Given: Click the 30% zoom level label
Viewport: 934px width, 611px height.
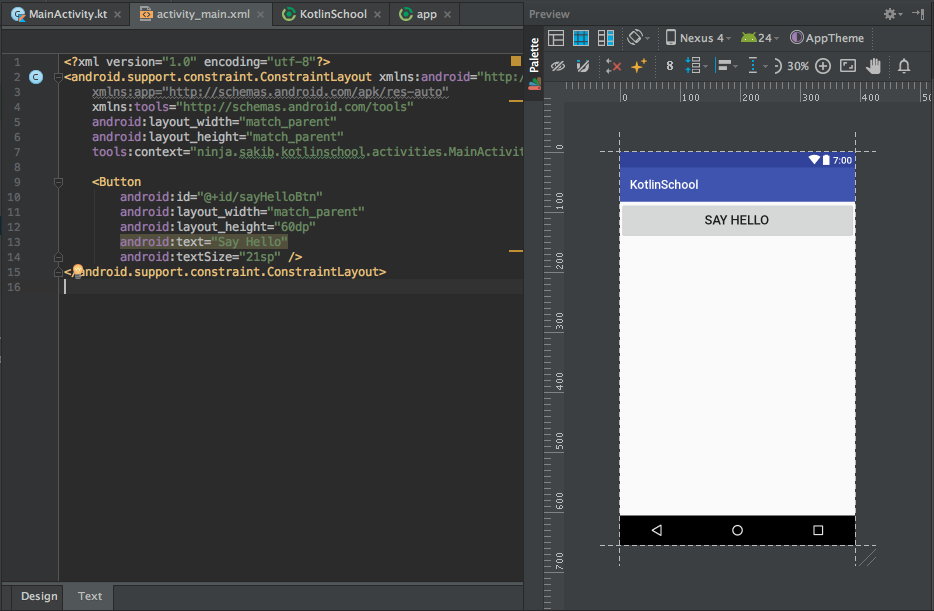Looking at the screenshot, I should click(798, 66).
